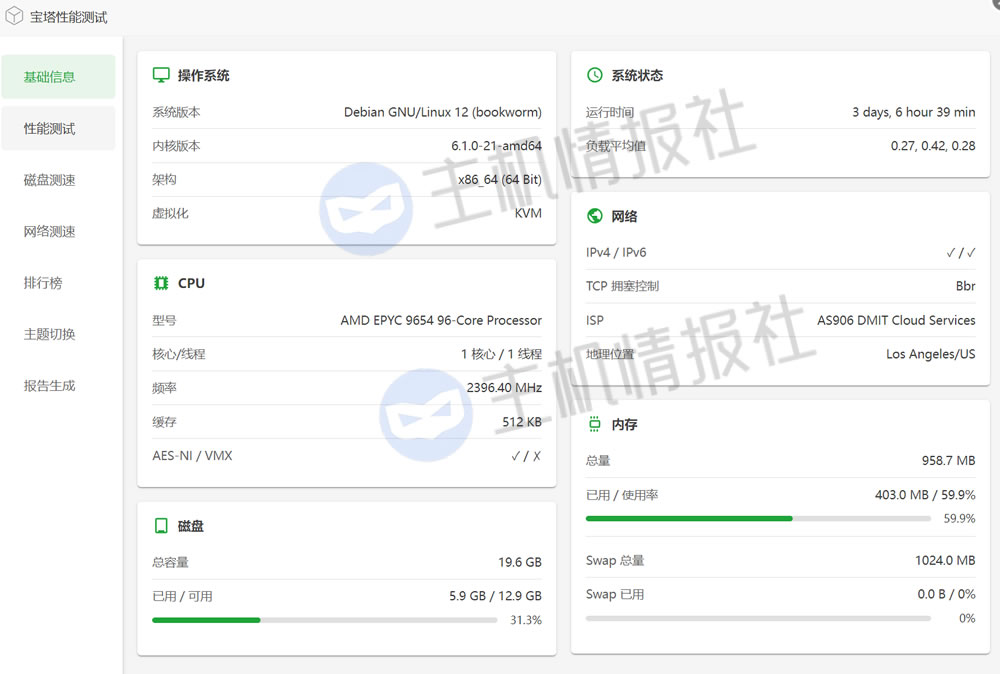
Task: Click the AMD EPYC 9654 processor model text
Action: coord(441,321)
